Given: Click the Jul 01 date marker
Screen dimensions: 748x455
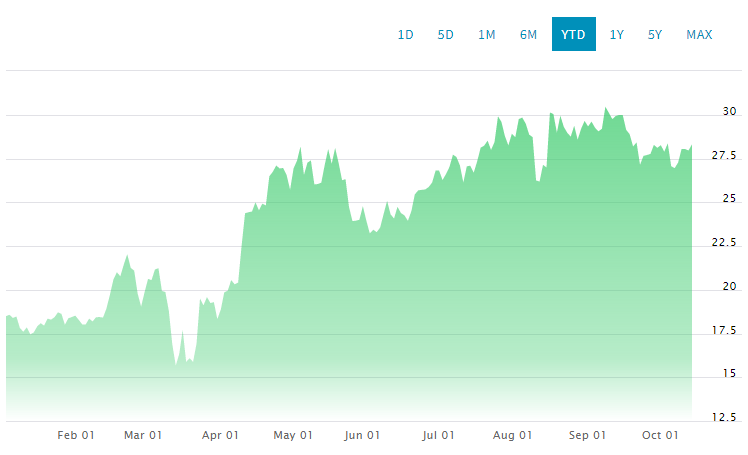Looking at the screenshot, I should [438, 435].
